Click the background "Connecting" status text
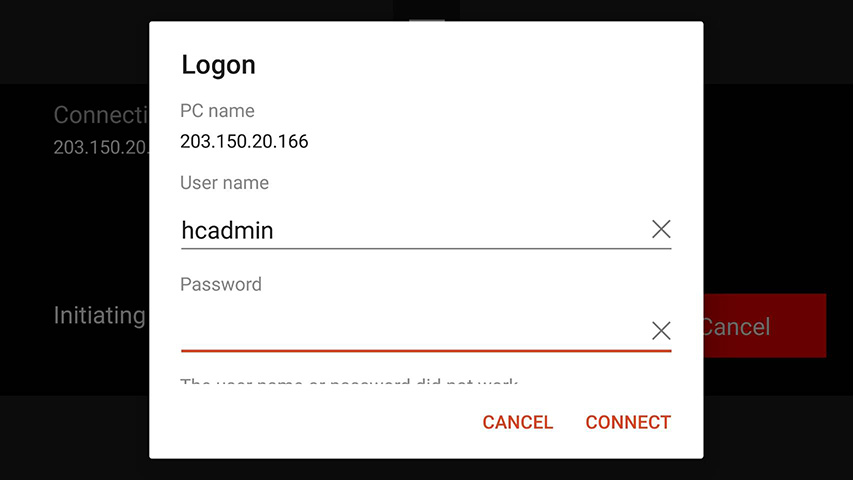Viewport: 853px width, 480px height. coord(100,115)
